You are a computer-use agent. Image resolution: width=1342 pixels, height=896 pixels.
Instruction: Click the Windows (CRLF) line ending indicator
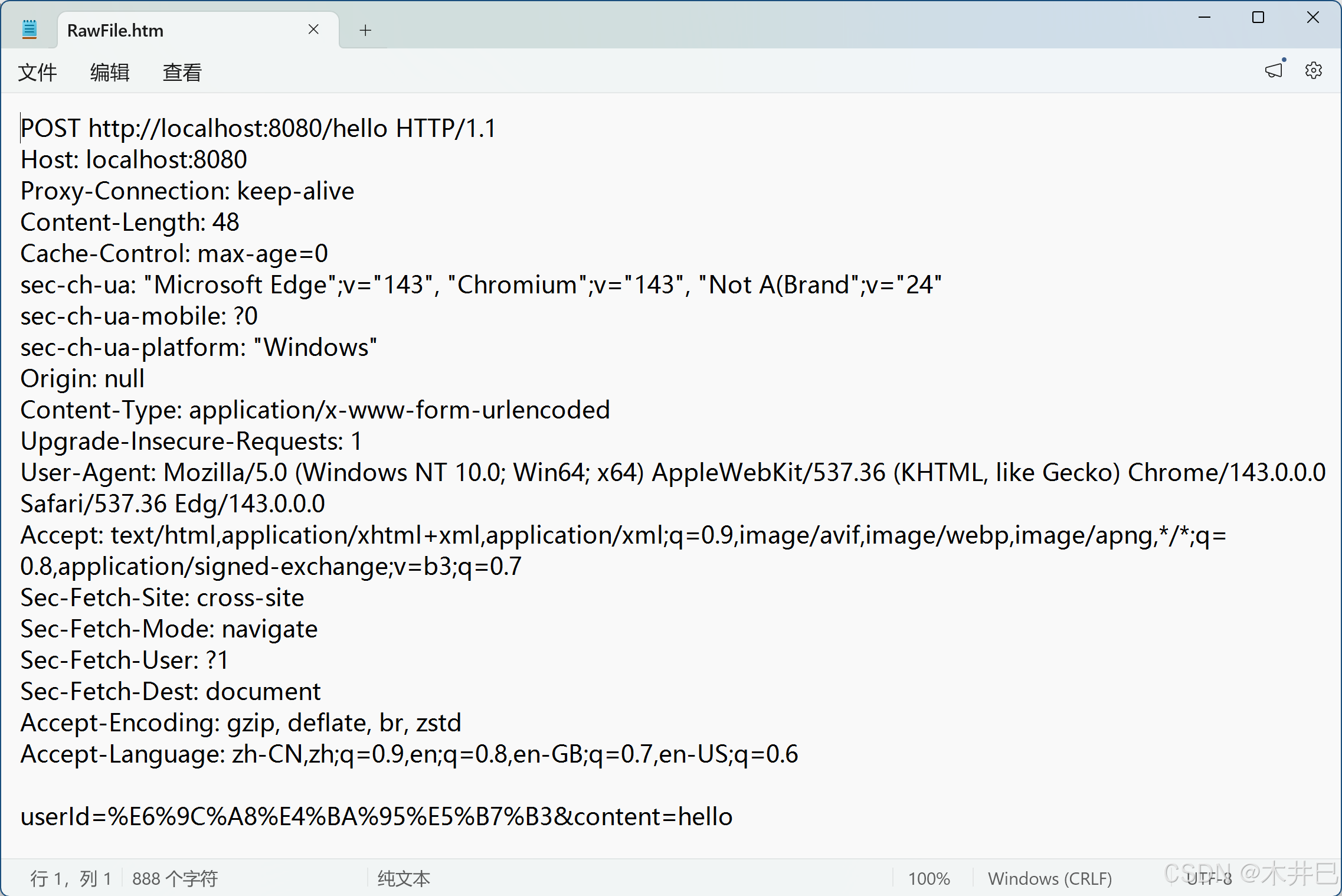(1050, 879)
